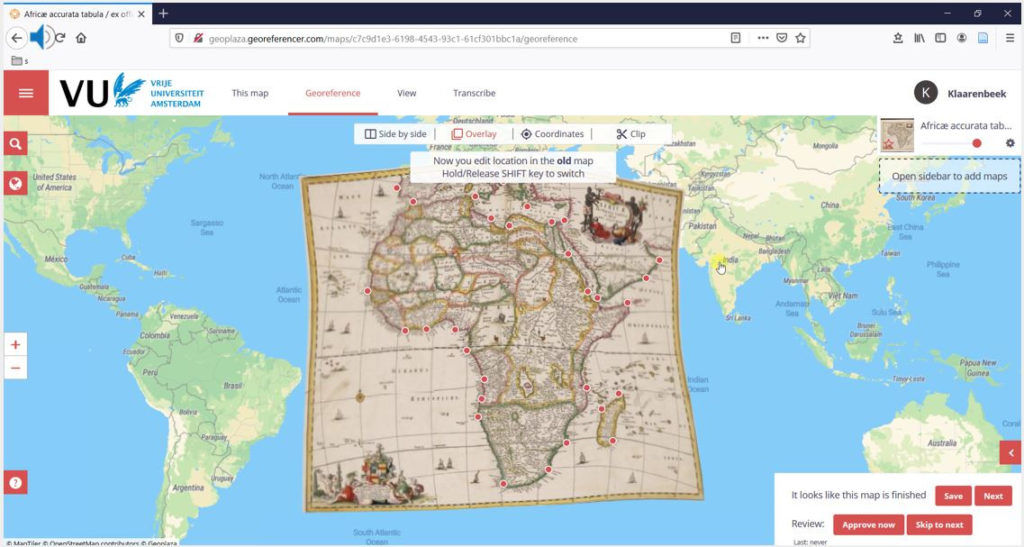Click the connection security padlock icon

coord(198,38)
